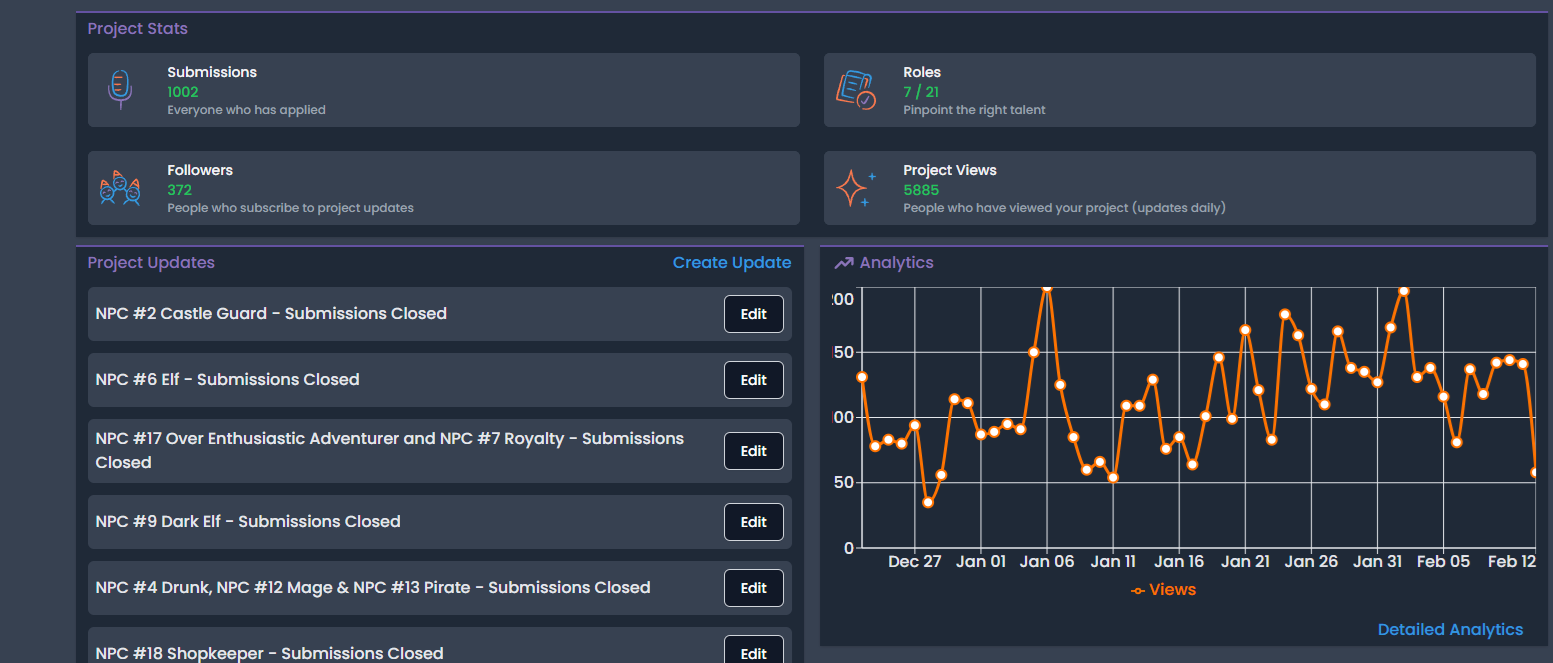This screenshot has height=663, width=1553.
Task: Click the Analytics trending arrow icon
Action: tap(844, 263)
